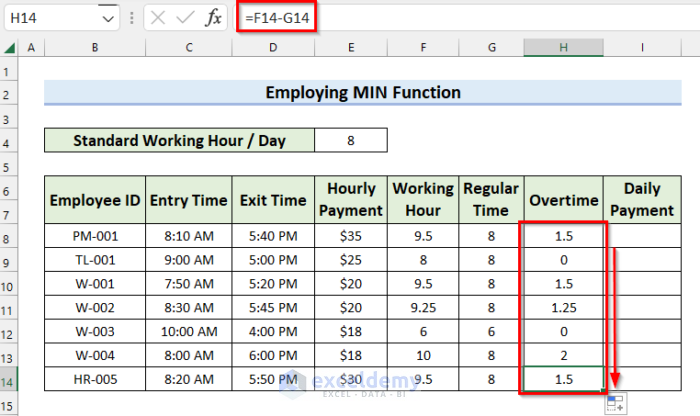Select working hour 10 for W-004
The width and height of the screenshot is (700, 416).
423,355
